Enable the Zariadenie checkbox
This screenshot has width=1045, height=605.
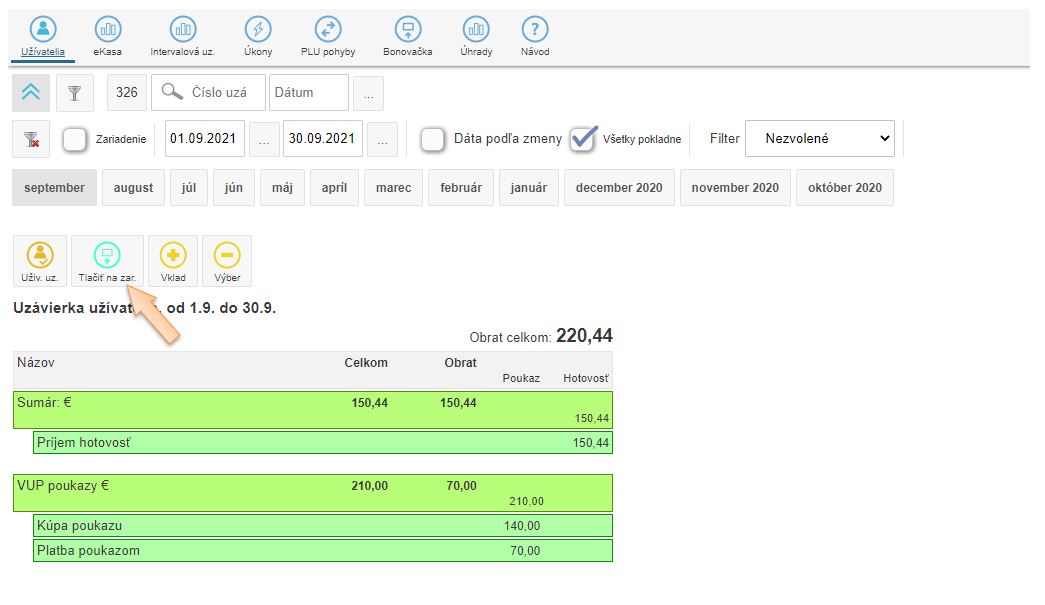(75, 139)
